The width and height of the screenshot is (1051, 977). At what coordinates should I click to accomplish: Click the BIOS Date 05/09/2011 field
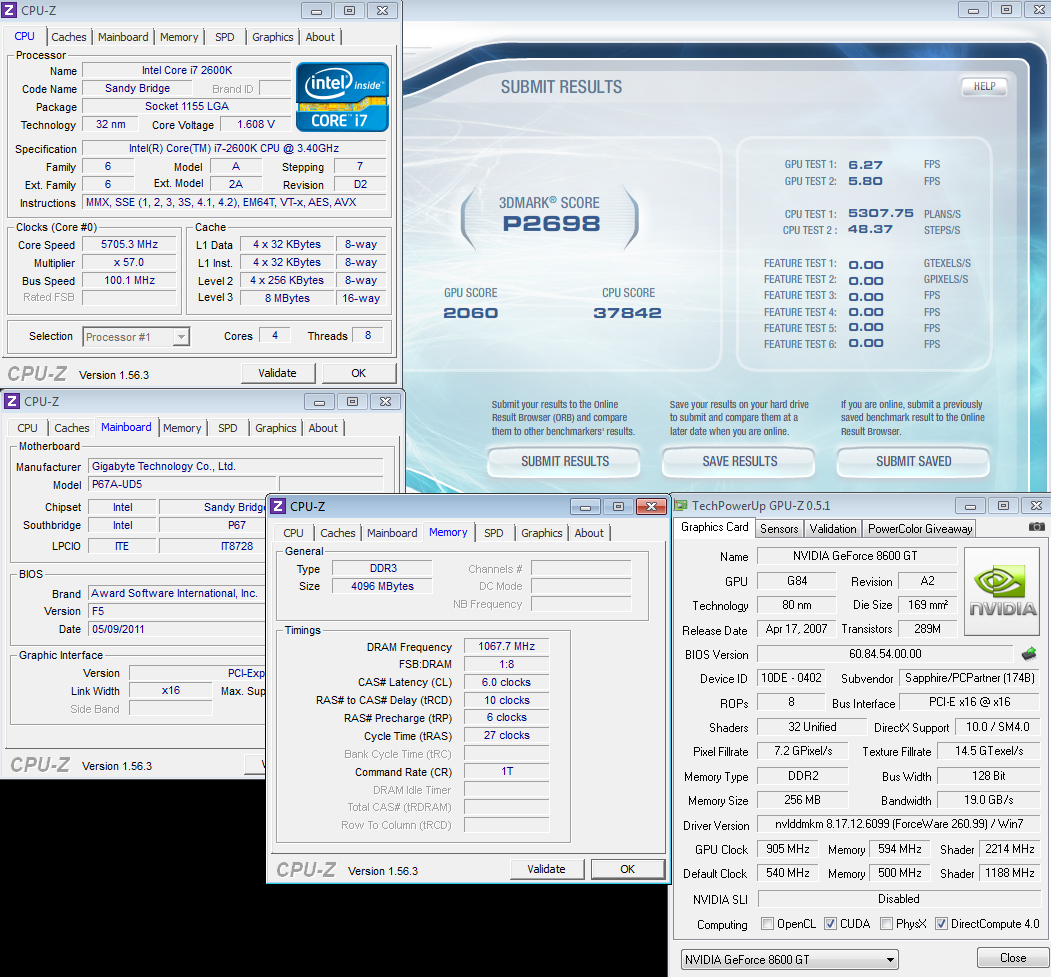pos(178,629)
